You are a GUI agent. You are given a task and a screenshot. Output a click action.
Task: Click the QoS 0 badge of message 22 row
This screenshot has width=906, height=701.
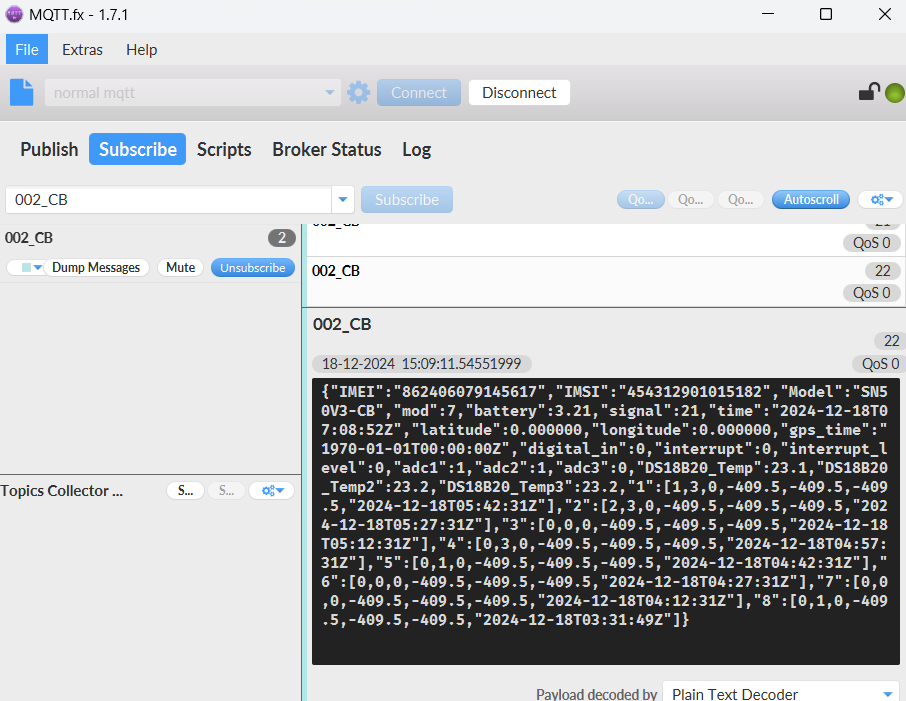coord(871,293)
